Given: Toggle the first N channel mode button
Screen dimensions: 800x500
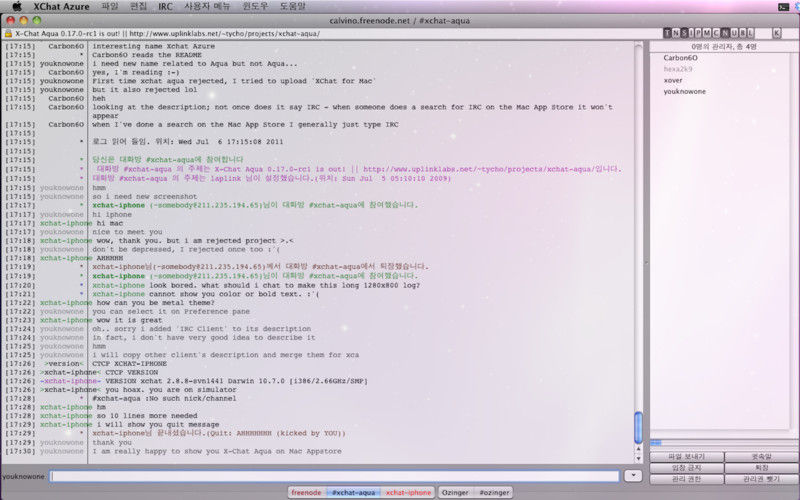Looking at the screenshot, I should point(676,33).
